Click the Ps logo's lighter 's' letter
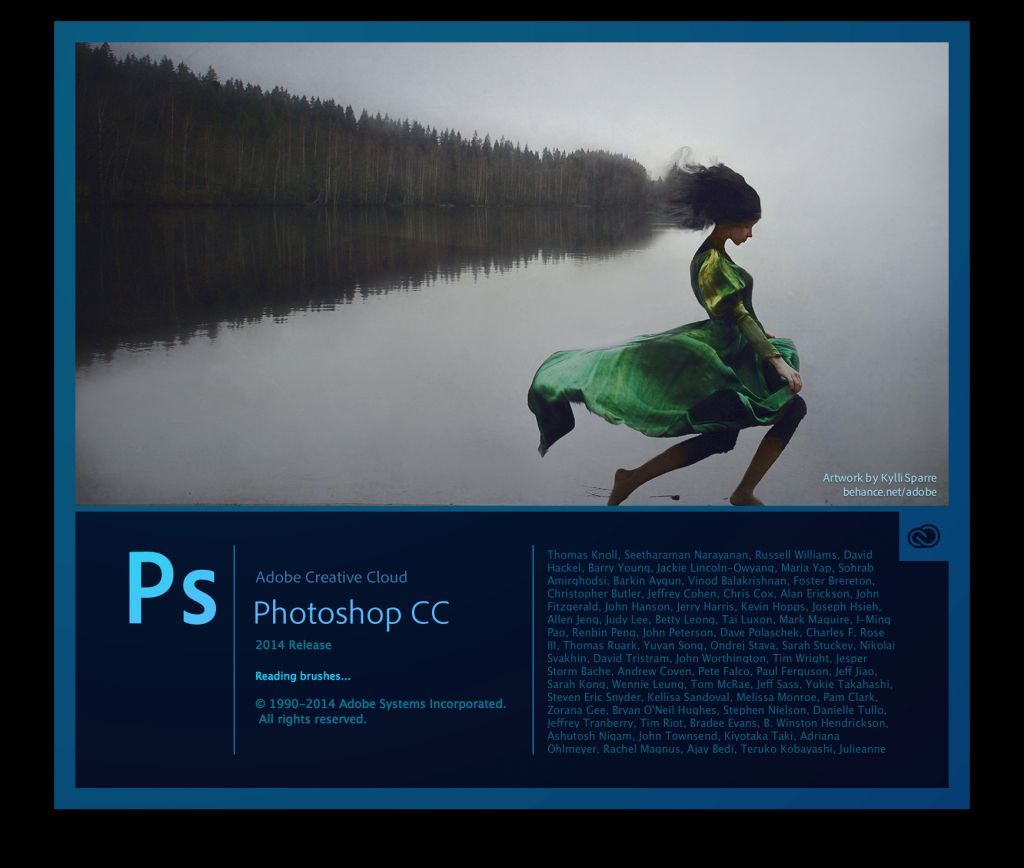This screenshot has height=868, width=1024. 197,598
